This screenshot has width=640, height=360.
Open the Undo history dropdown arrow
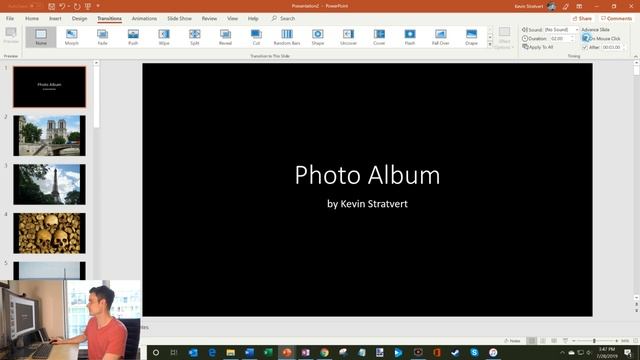68,6
